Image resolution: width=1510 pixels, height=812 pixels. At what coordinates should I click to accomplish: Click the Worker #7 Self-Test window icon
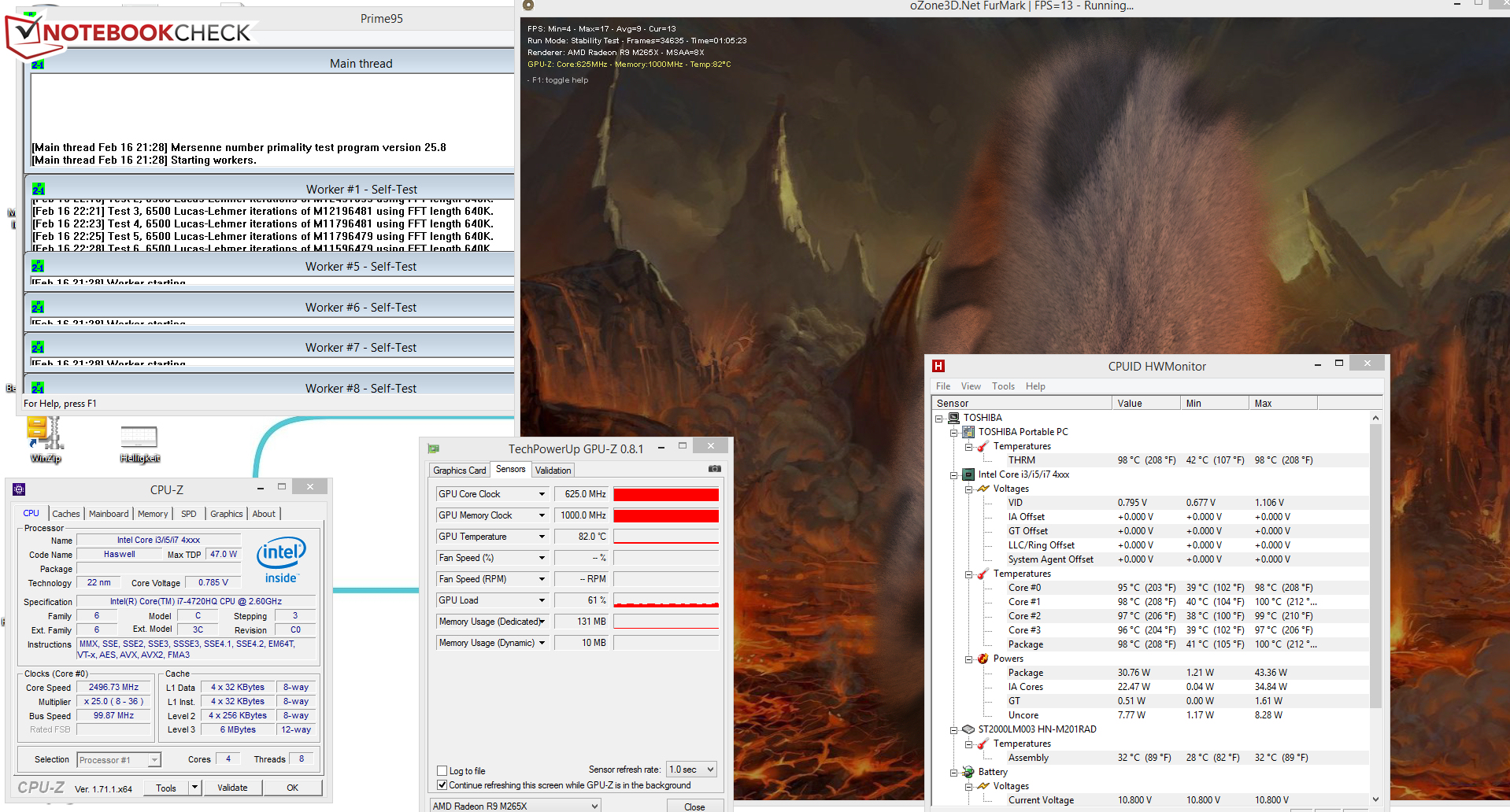(x=38, y=347)
